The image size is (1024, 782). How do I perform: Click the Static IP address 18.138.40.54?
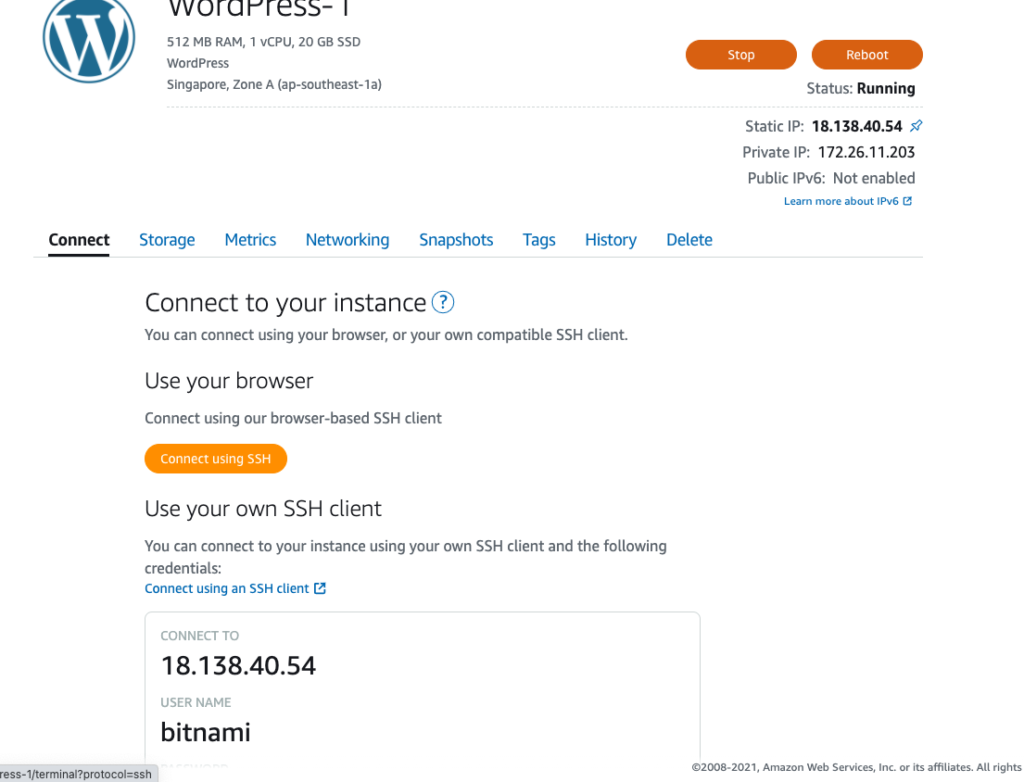tap(856, 127)
